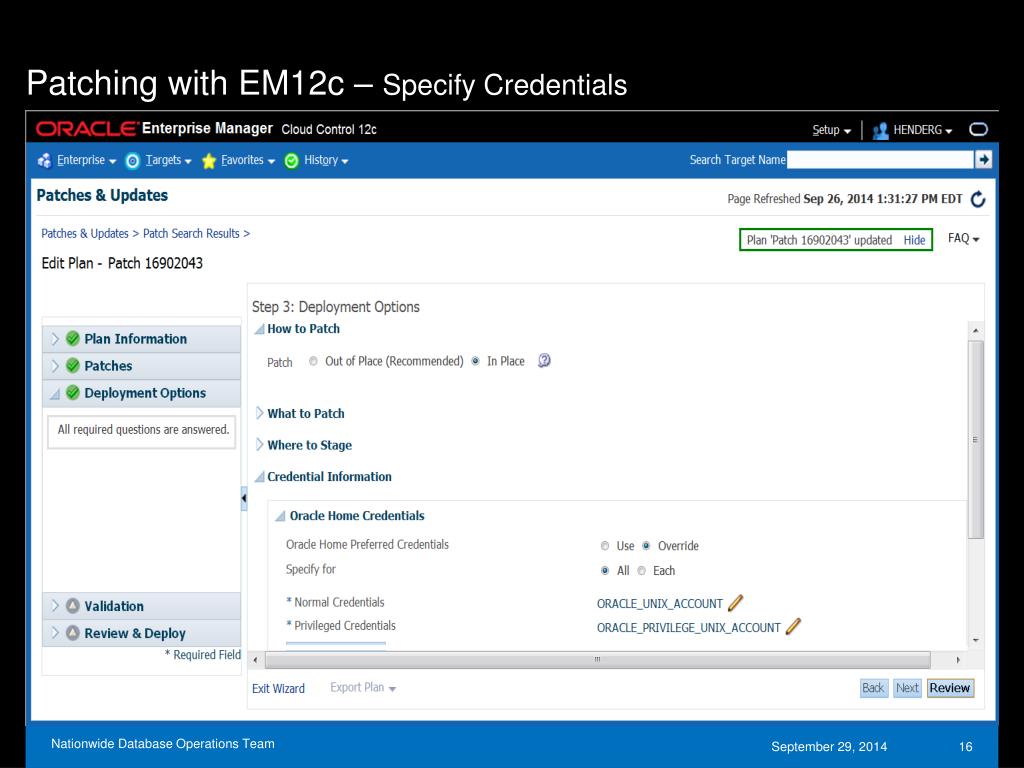This screenshot has width=1024, height=768.
Task: Click 'All required questions are answered.' text
Action: click(143, 430)
